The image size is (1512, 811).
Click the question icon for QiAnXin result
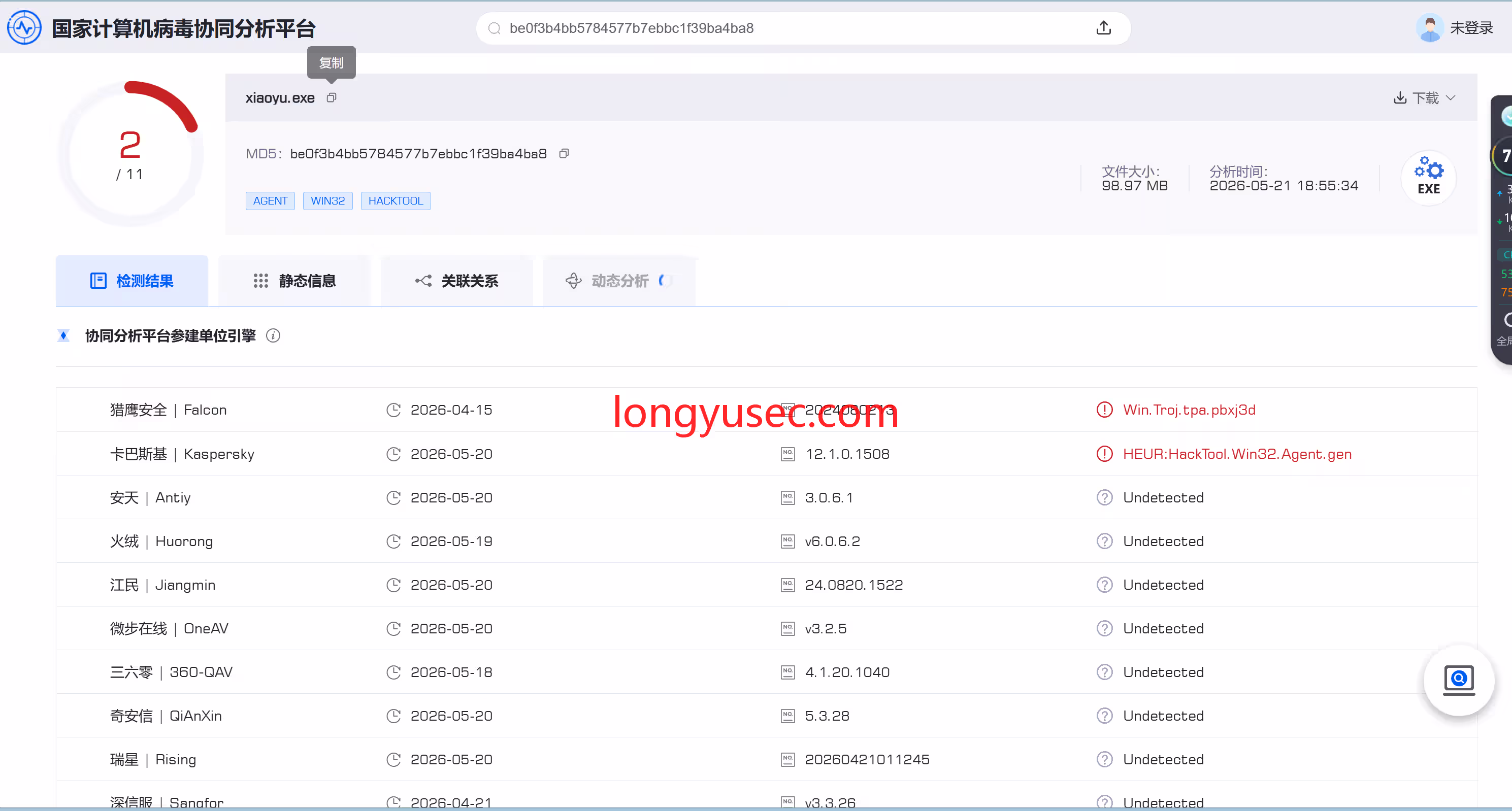coord(1104,716)
